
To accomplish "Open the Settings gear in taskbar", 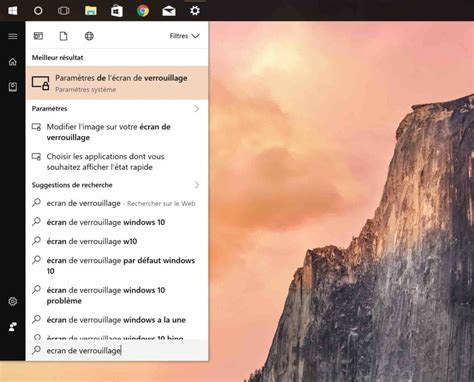I will click(195, 11).
